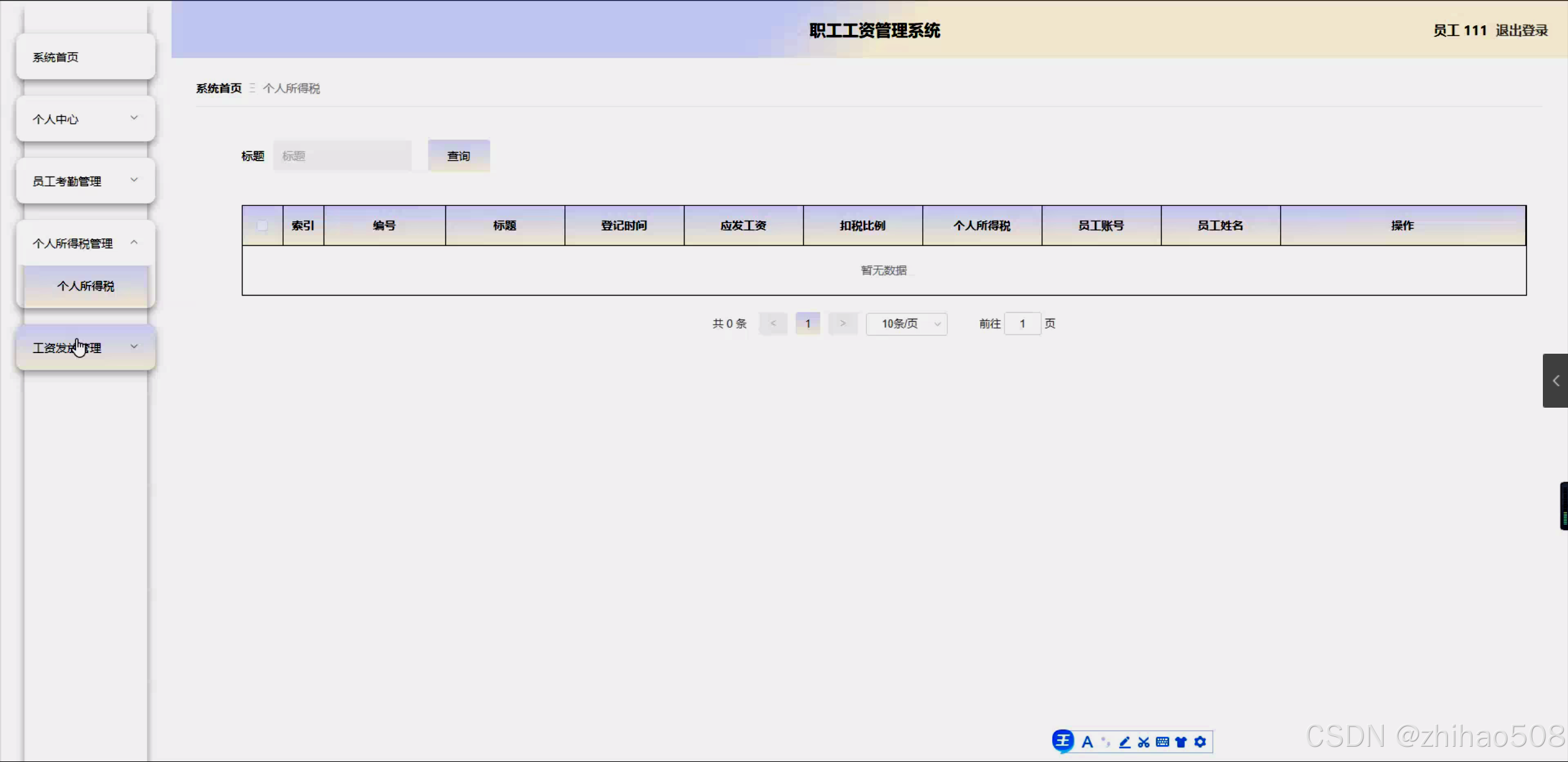
Task: Open the 10条/页 page size dropdown
Action: 906,324
